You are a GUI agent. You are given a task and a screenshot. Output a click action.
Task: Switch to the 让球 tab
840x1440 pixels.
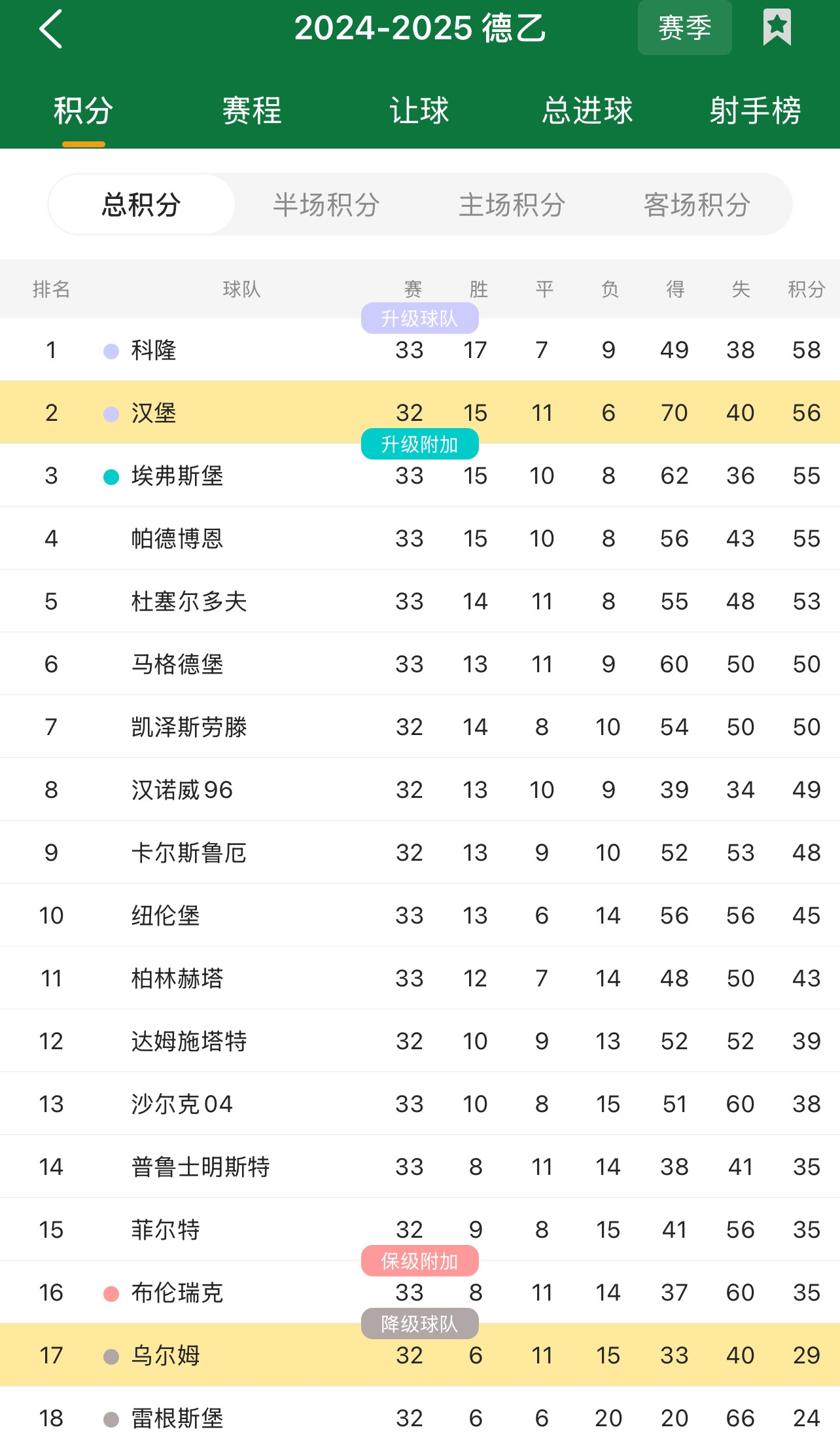click(x=419, y=110)
